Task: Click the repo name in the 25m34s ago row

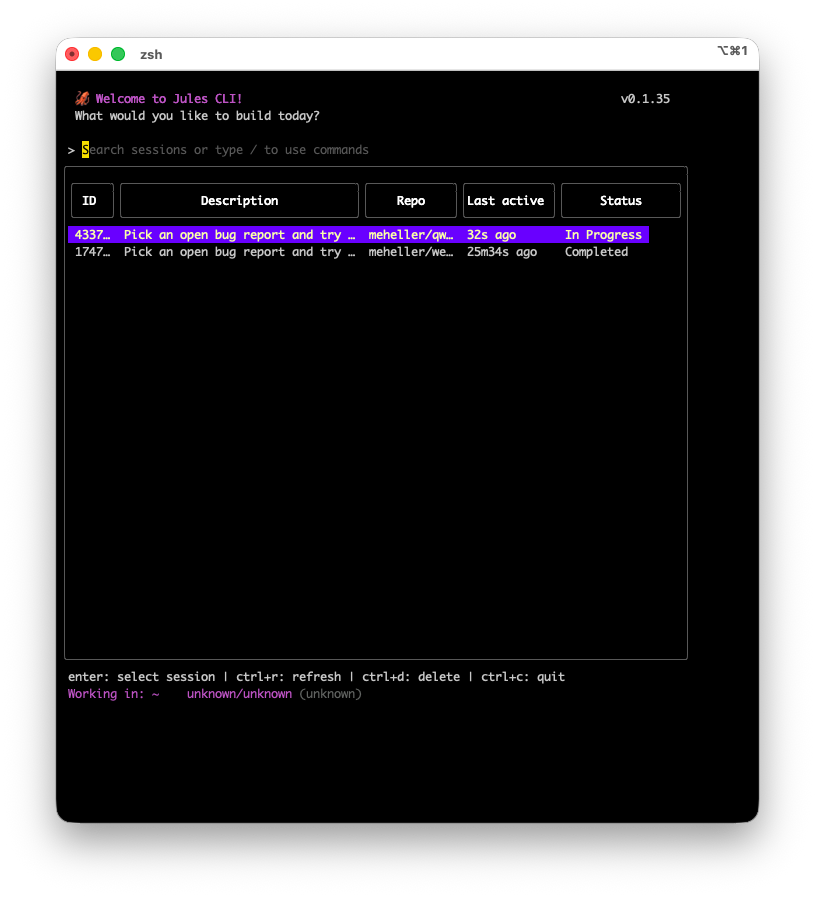Action: [411, 252]
